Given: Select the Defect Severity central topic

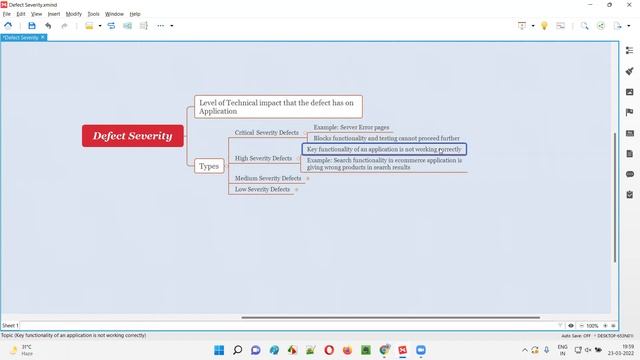Looking at the screenshot, I should (133, 136).
